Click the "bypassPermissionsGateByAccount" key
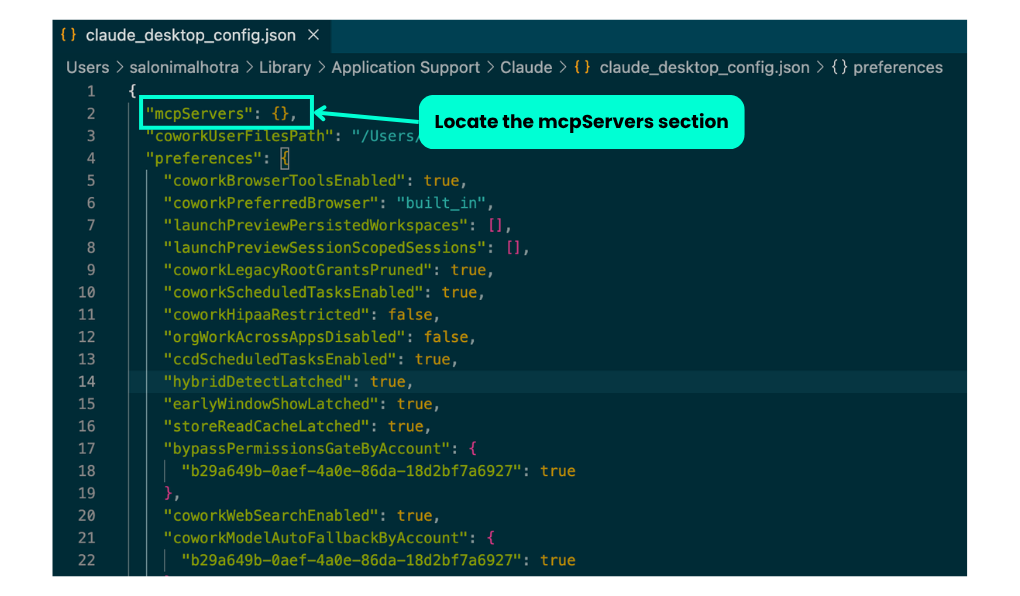The image size is (1020, 596). tap(307, 449)
